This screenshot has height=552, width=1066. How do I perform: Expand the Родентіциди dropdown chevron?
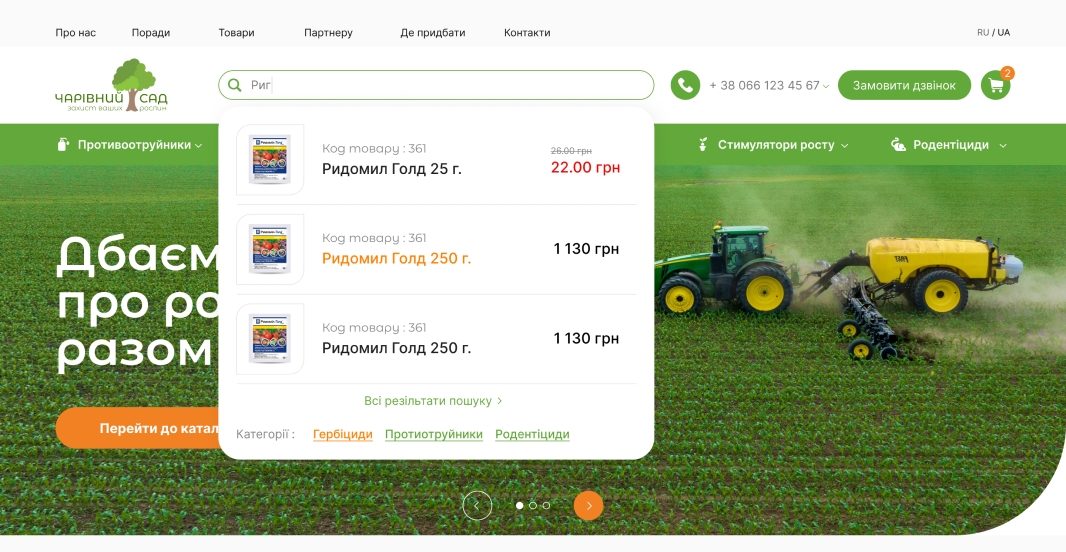click(1003, 145)
